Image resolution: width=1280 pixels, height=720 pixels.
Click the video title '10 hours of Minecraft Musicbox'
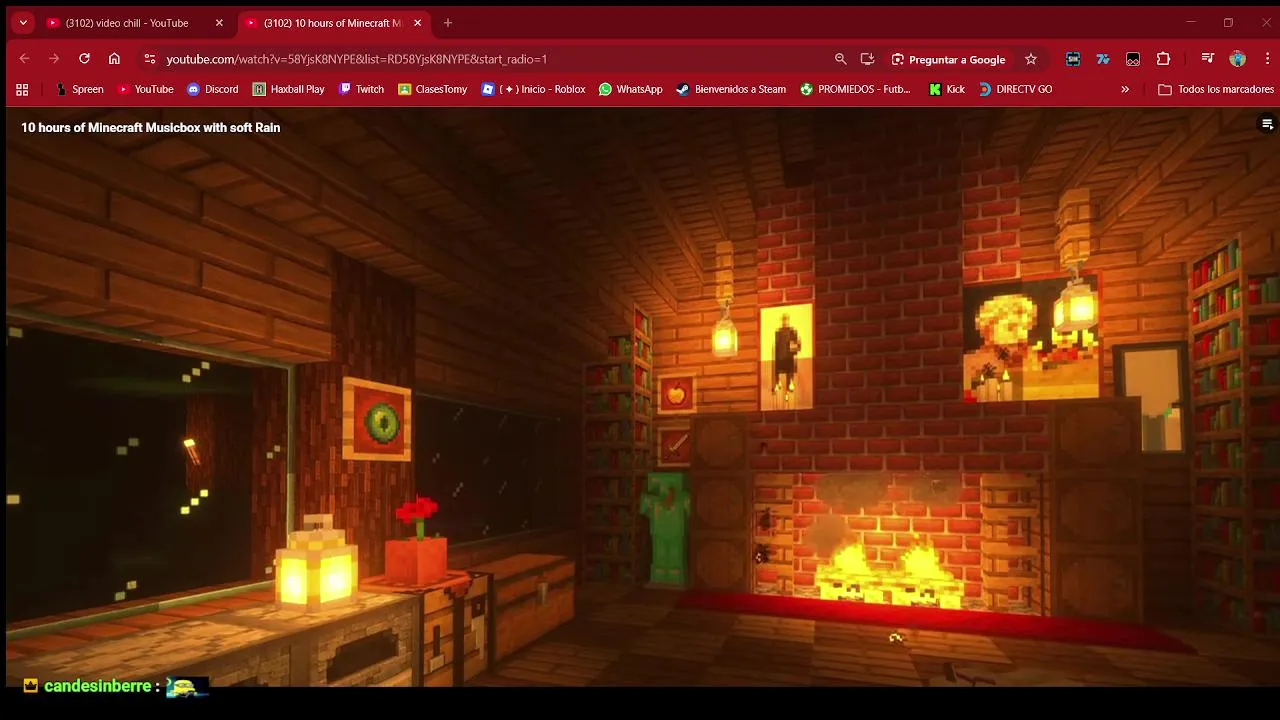coord(150,127)
